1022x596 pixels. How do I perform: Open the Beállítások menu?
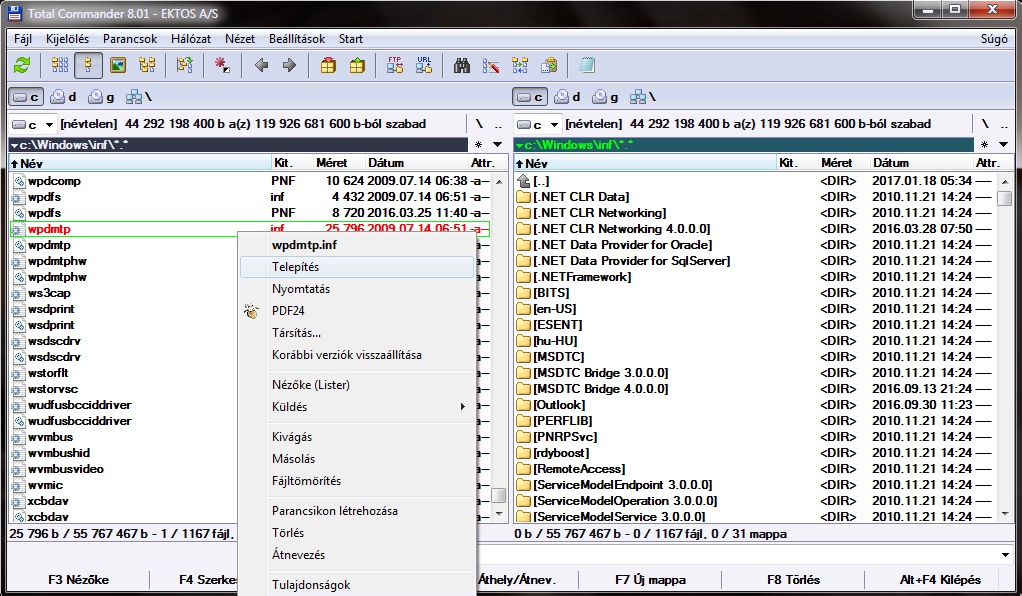point(297,39)
